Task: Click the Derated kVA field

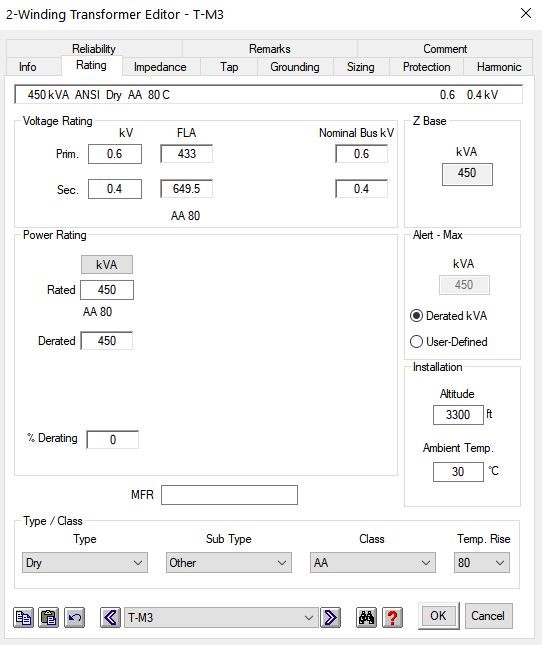Action: [x=107, y=341]
